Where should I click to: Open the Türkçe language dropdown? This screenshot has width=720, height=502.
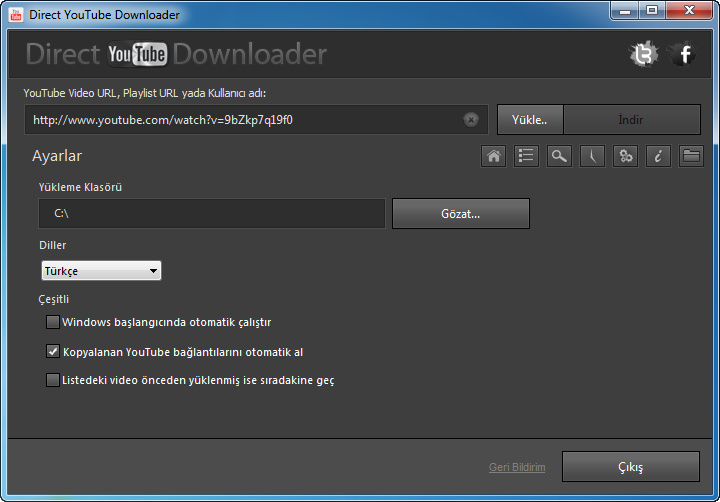click(101, 271)
